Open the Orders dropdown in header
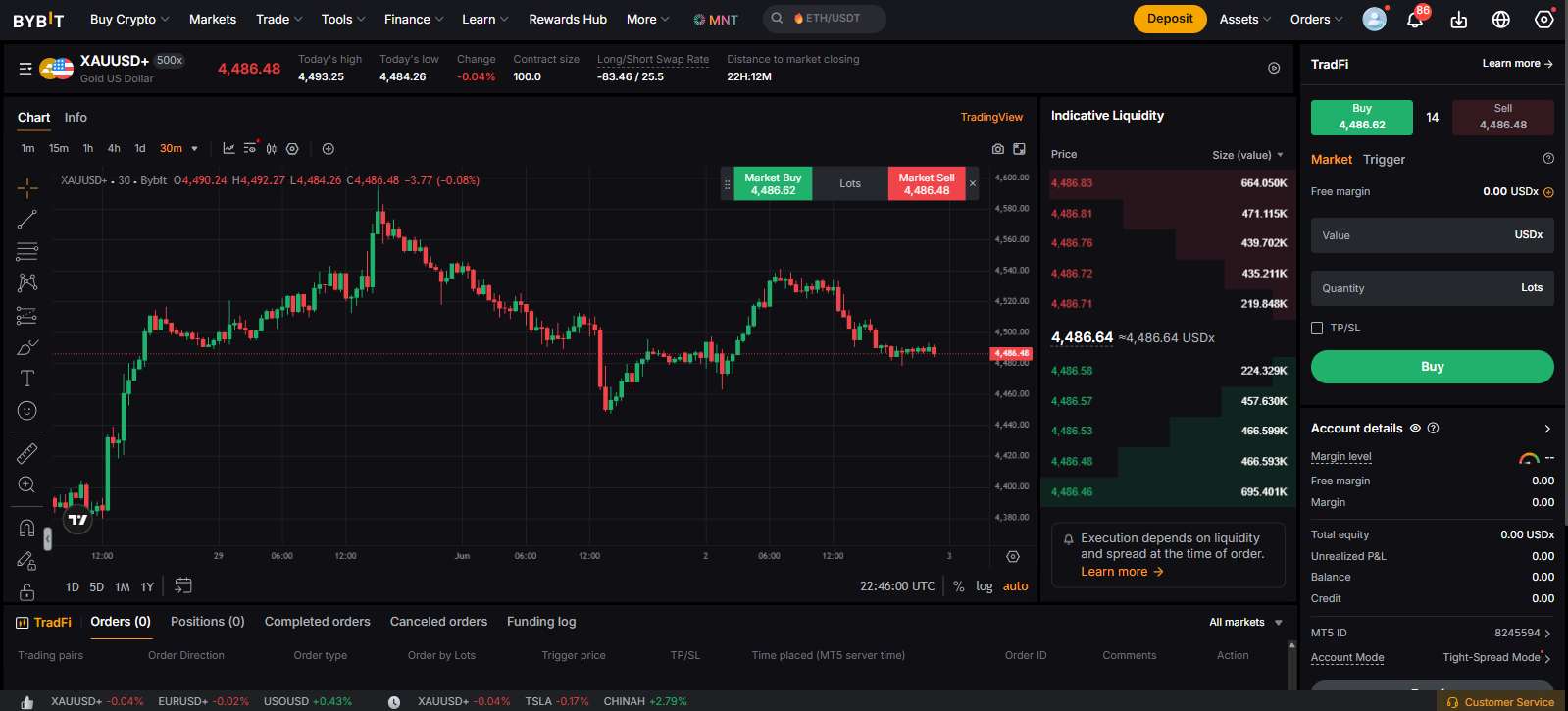Image resolution: width=1568 pixels, height=711 pixels. point(1317,19)
